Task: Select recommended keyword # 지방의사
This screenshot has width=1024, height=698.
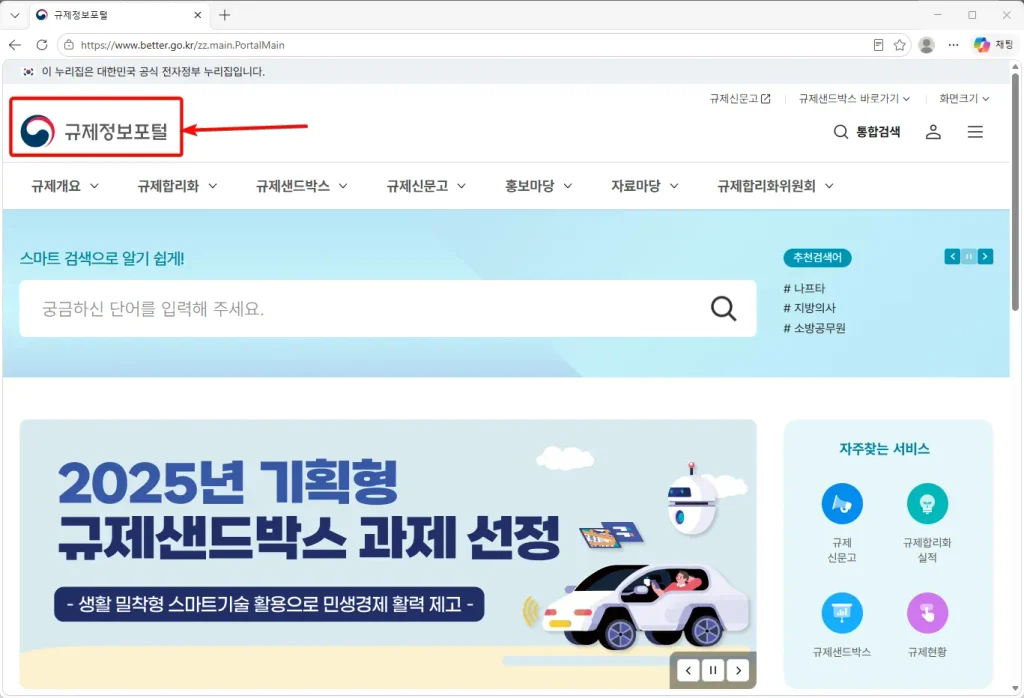Action: click(x=809, y=308)
